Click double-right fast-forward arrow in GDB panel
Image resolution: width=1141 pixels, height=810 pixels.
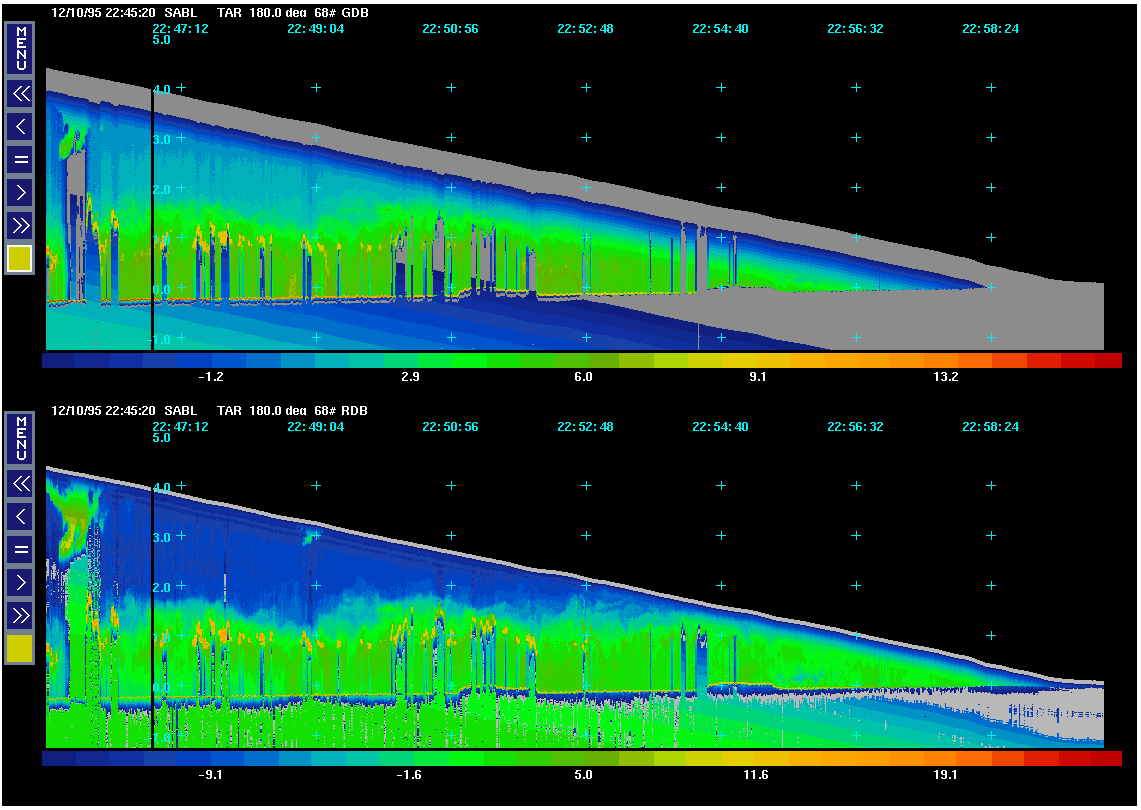pyautogui.click(x=20, y=224)
